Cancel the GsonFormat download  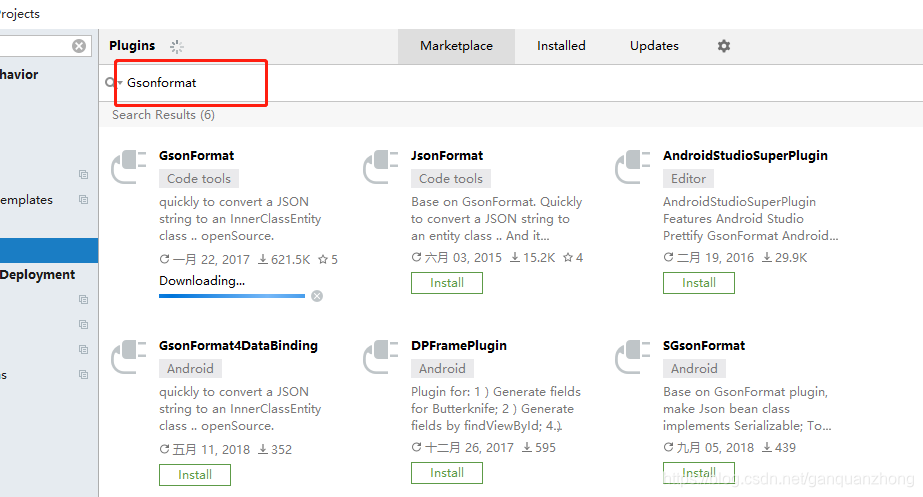(317, 296)
